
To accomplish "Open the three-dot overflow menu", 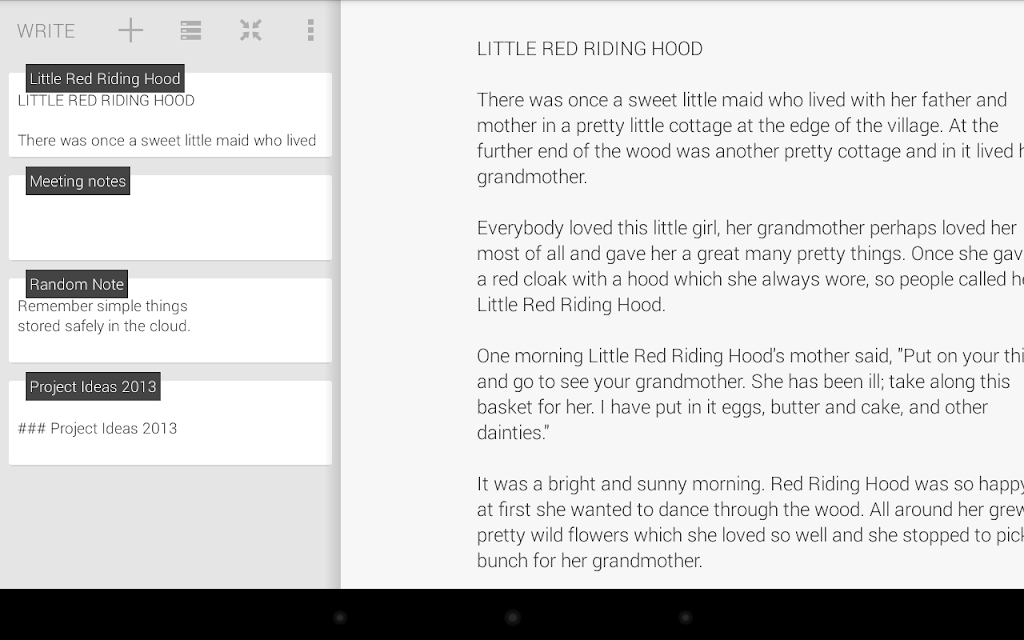I will click(311, 30).
